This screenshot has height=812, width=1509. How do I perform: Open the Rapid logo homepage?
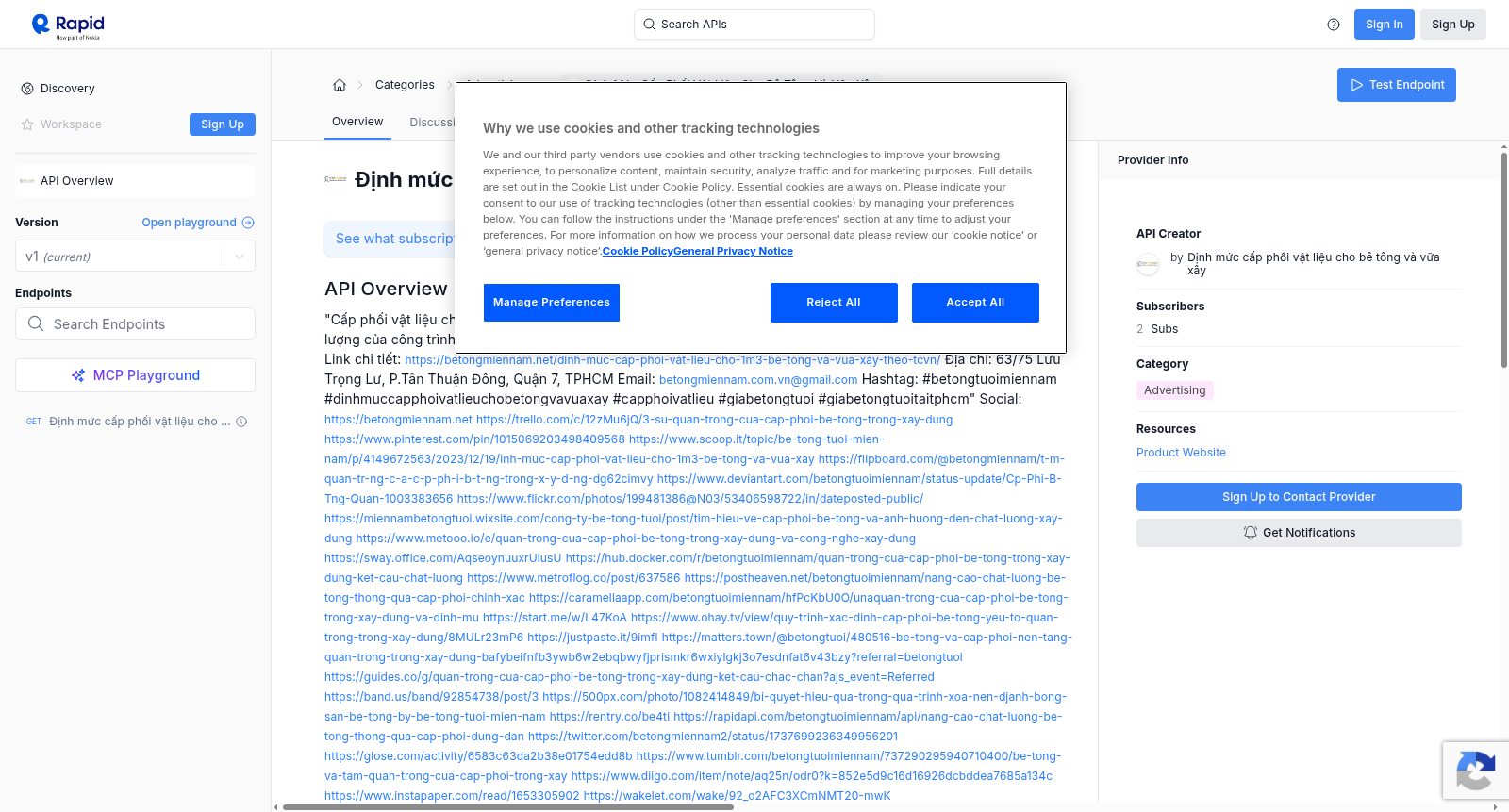click(68, 25)
